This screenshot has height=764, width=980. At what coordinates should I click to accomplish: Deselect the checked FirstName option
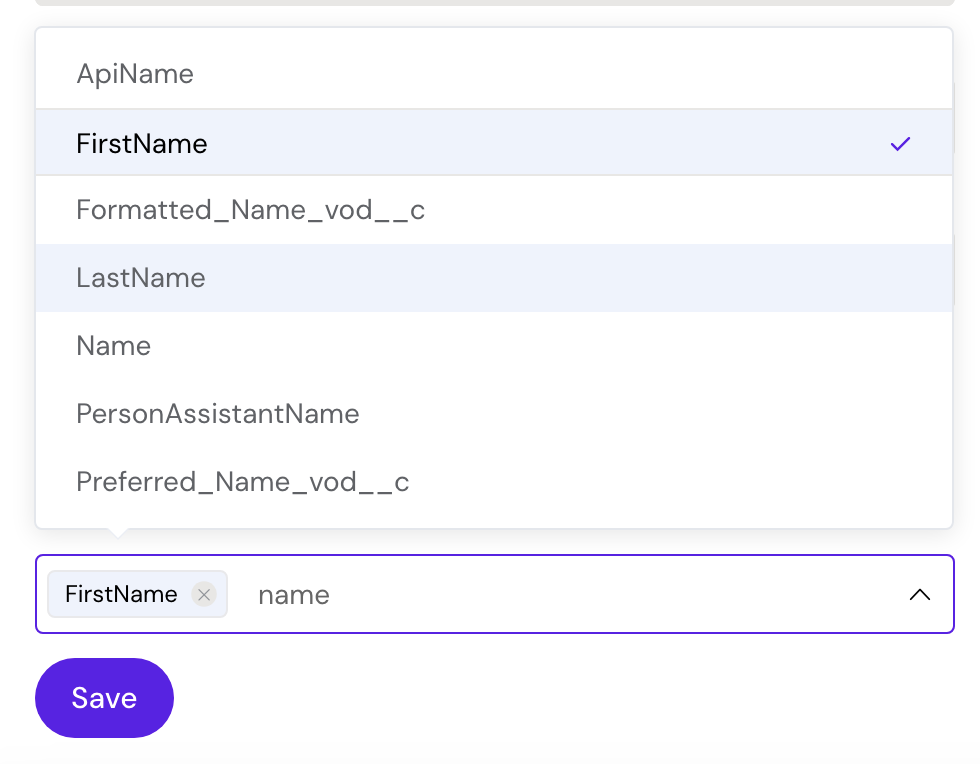(x=142, y=144)
